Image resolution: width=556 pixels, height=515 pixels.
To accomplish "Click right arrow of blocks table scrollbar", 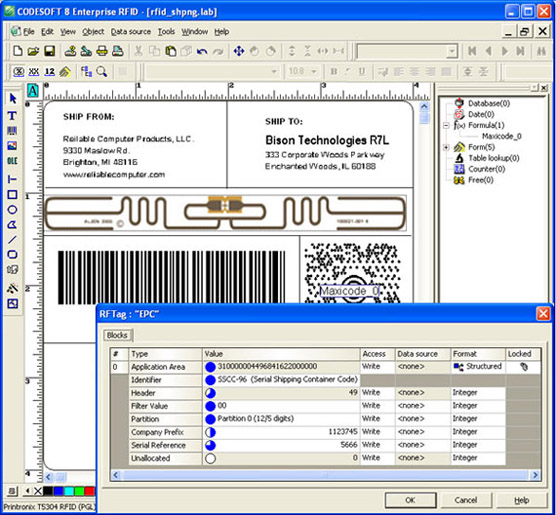I will click(535, 475).
